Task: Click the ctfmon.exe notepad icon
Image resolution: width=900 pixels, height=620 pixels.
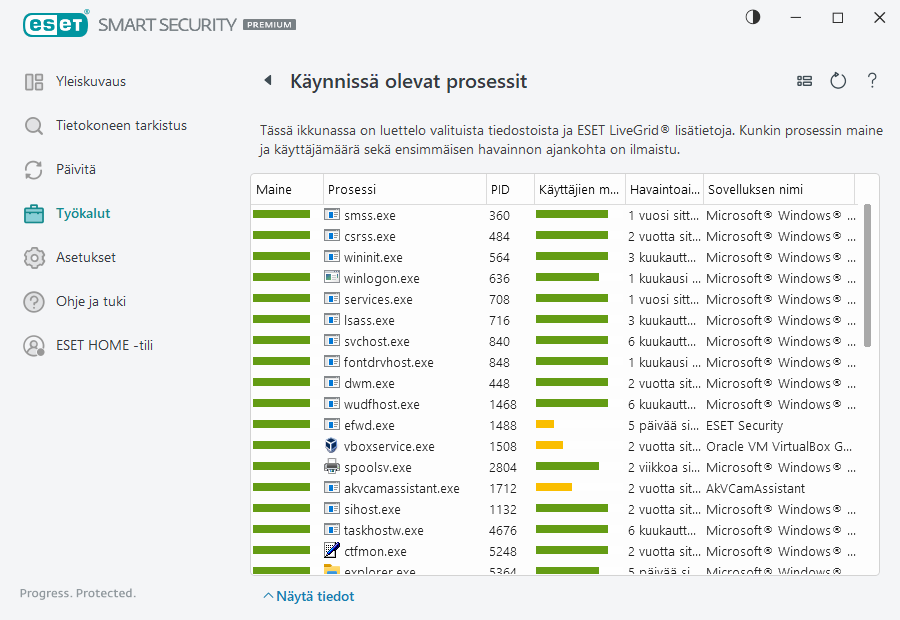Action: (332, 551)
